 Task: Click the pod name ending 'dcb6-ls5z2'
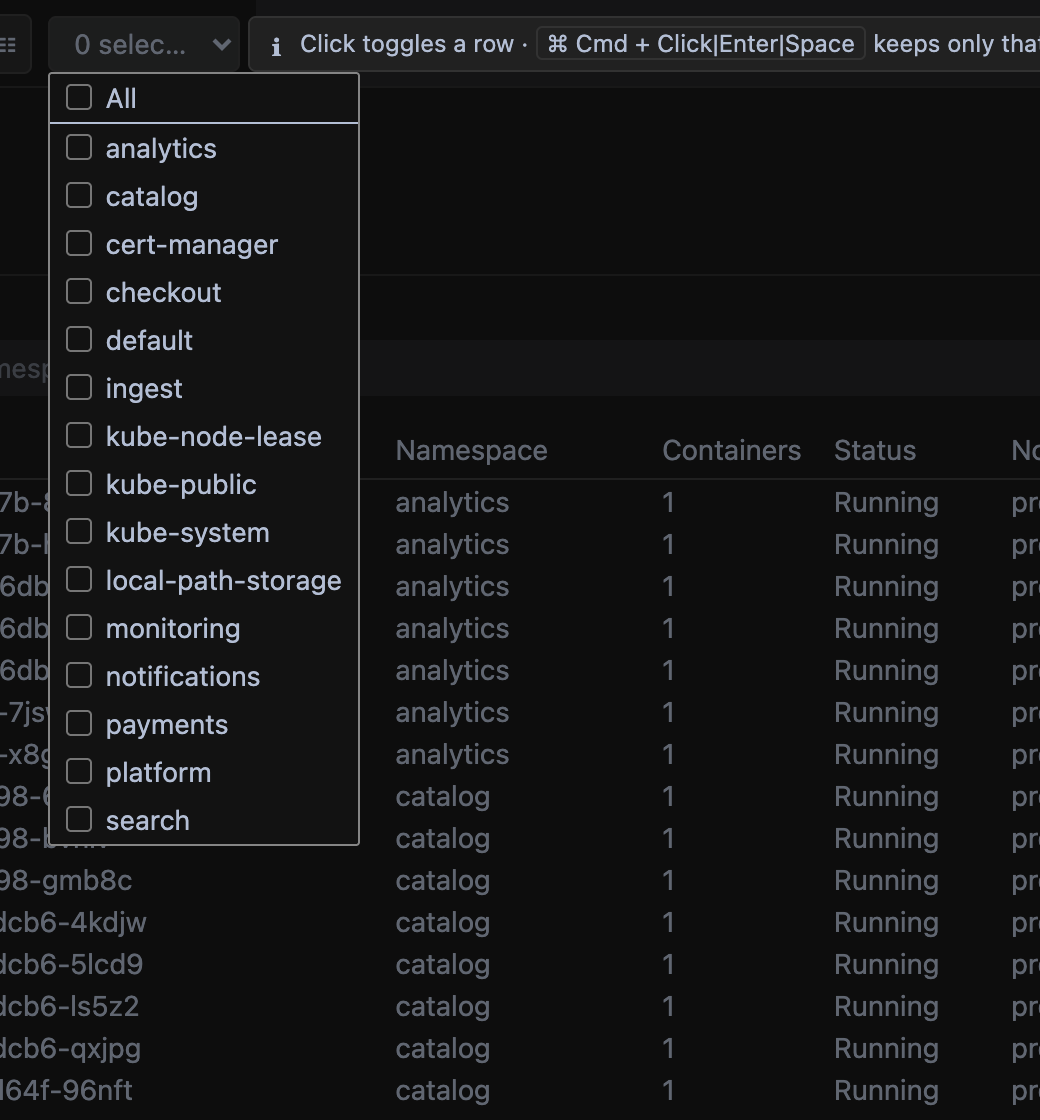pyautogui.click(x=69, y=1007)
